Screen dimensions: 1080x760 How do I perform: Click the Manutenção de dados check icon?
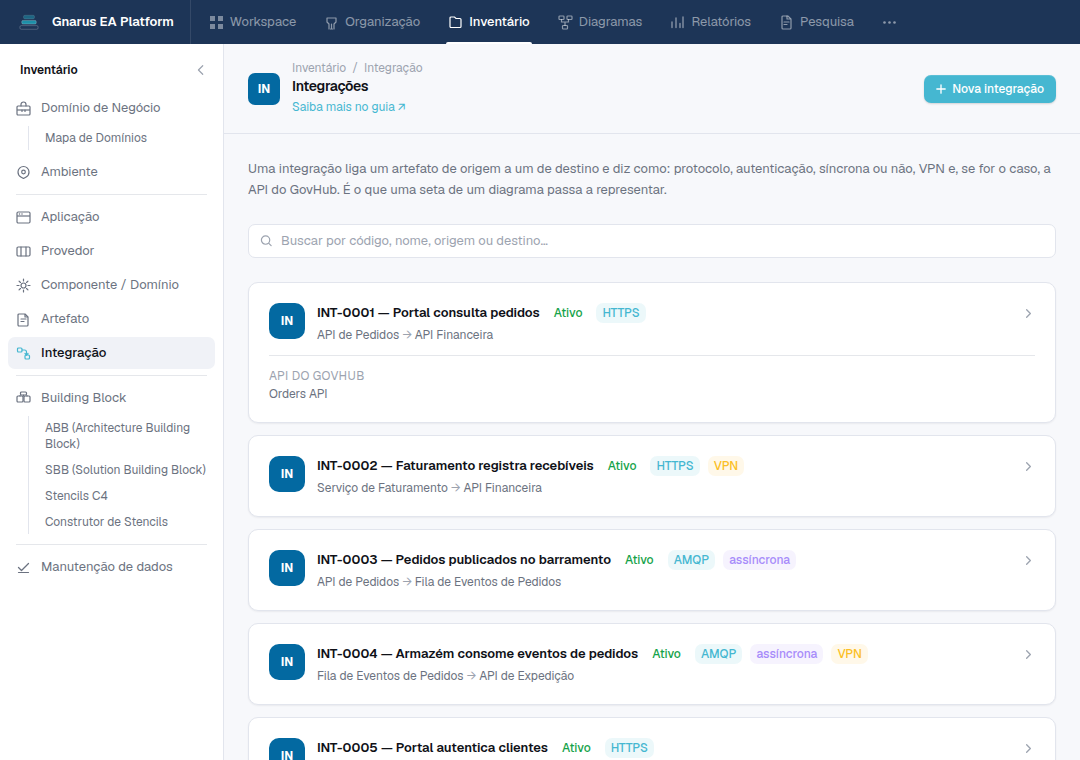23,567
